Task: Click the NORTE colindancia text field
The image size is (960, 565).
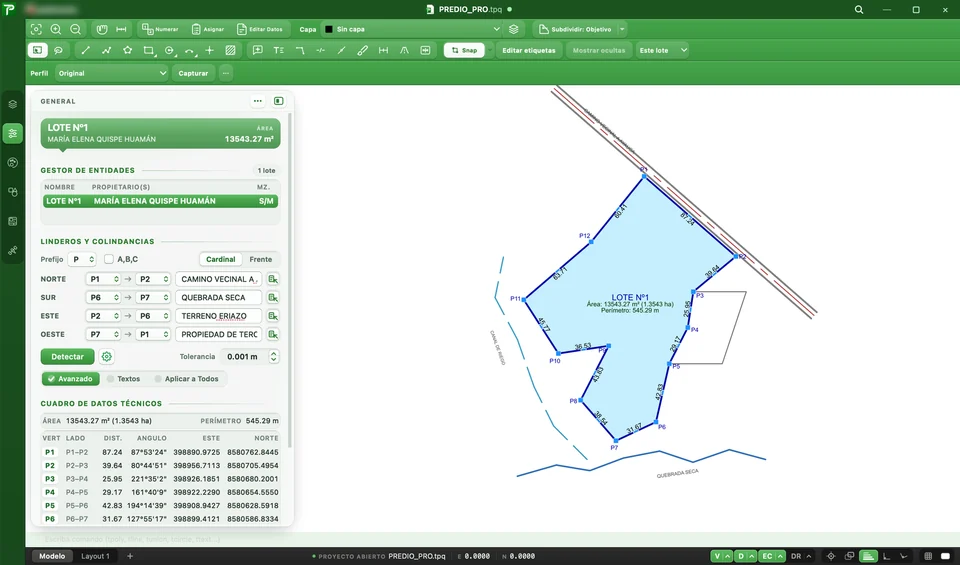Action: tap(219, 279)
